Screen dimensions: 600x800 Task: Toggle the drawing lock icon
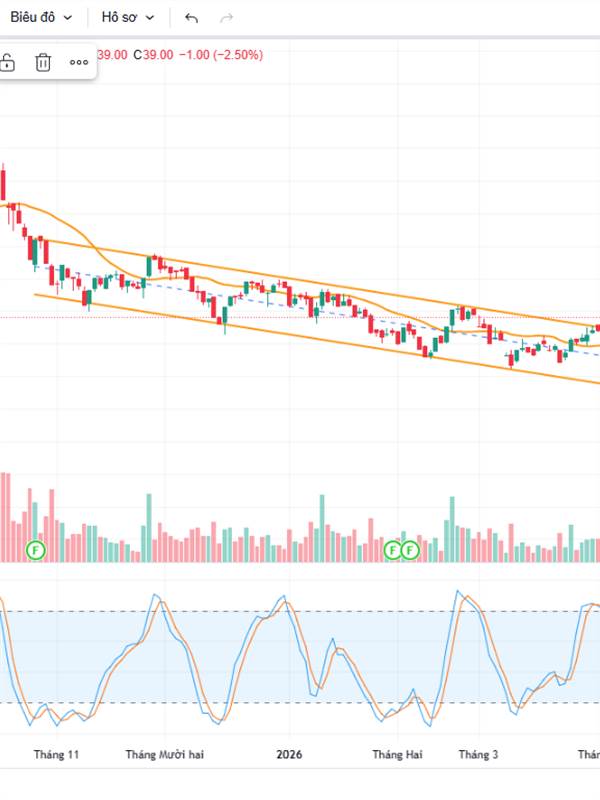8,63
